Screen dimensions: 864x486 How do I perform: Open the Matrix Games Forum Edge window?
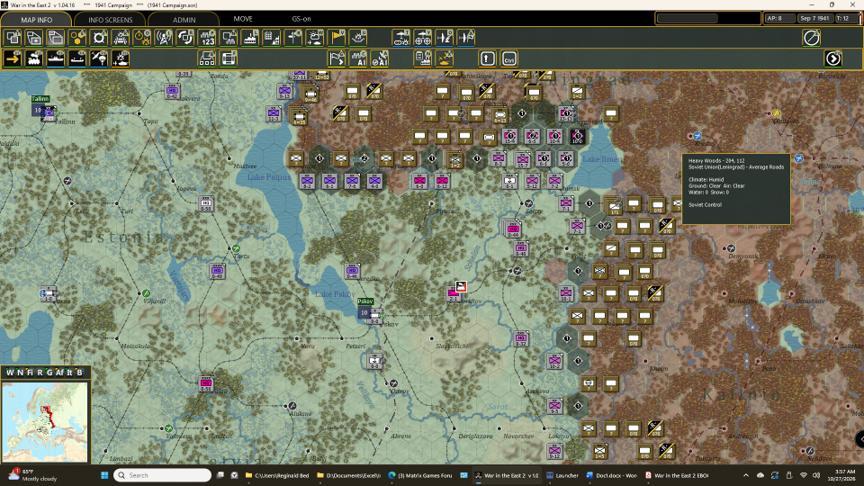click(420, 475)
